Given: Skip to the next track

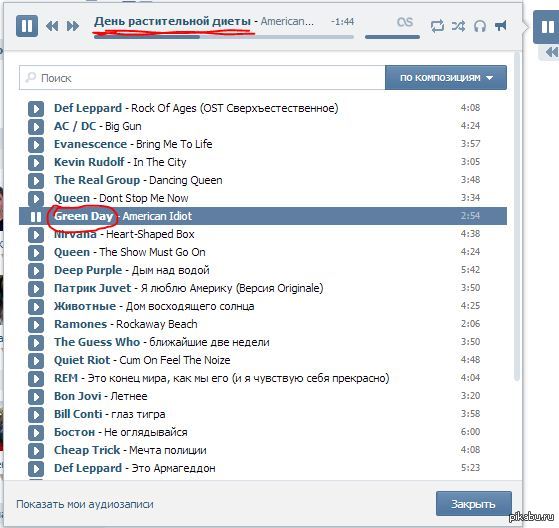Looking at the screenshot, I should [x=73, y=26].
